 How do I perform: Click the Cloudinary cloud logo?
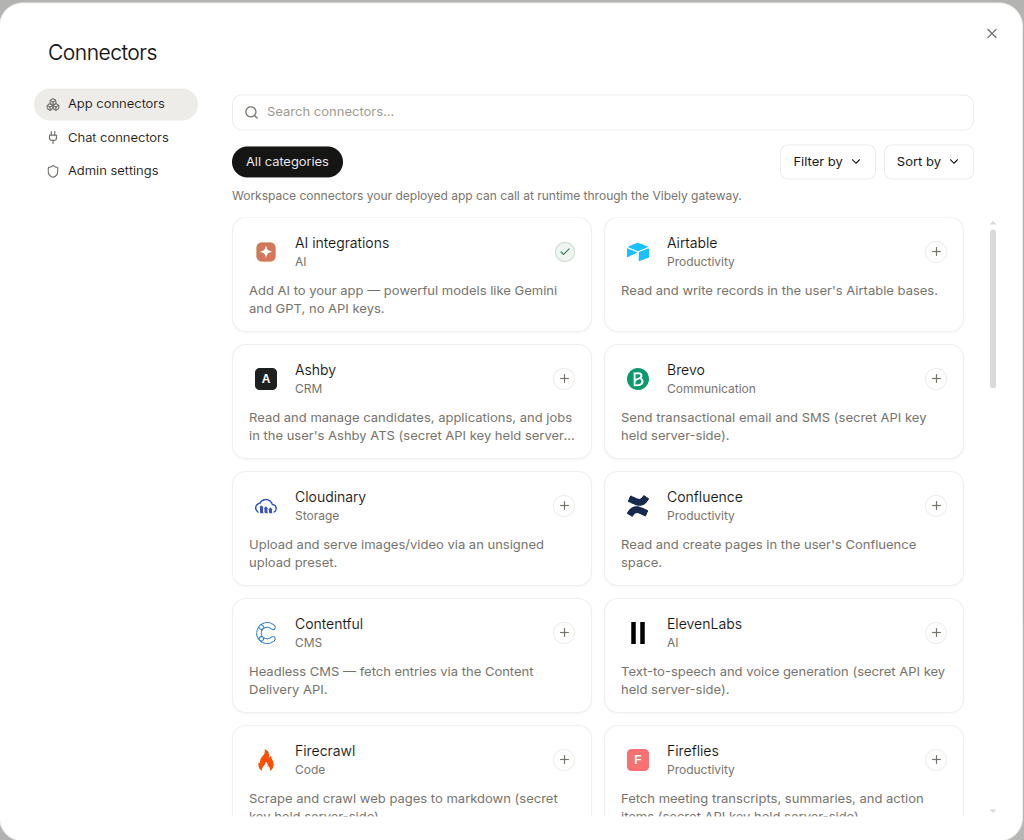point(266,506)
